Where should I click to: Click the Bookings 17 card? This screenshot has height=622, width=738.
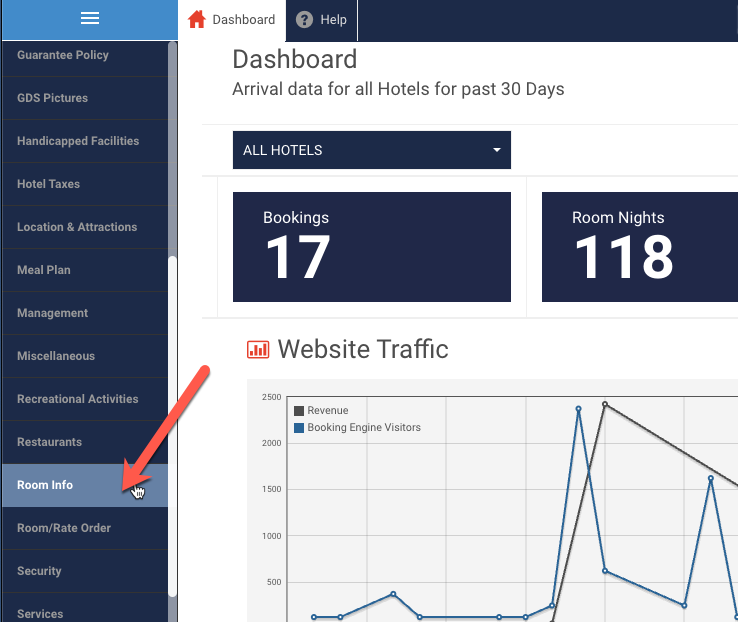pos(372,247)
